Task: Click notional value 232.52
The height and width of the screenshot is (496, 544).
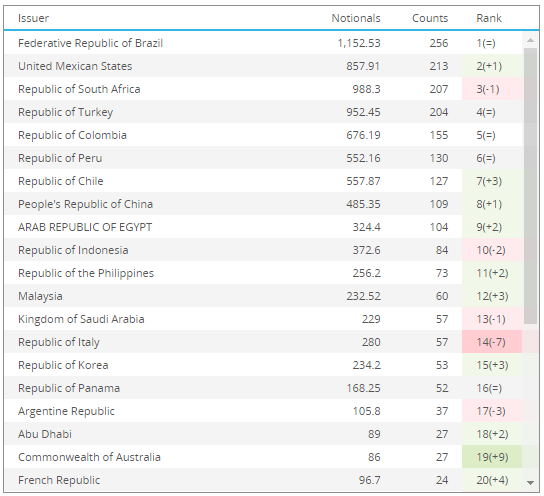Action: coord(363,296)
